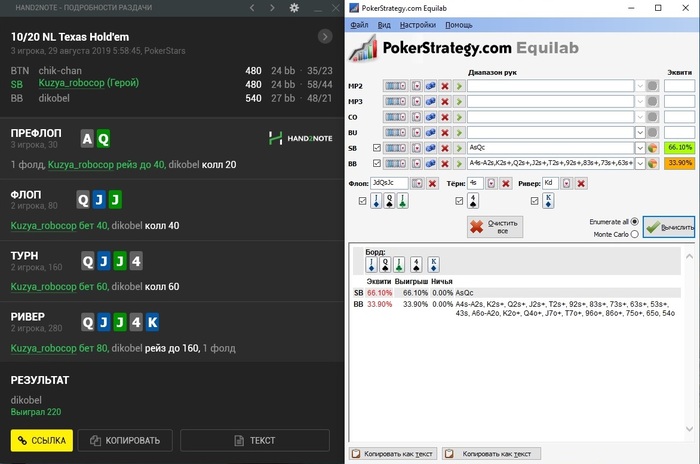This screenshot has height=464, width=700.
Task: Click Kuzya_robocop hero name in player list
Action: click(x=71, y=83)
